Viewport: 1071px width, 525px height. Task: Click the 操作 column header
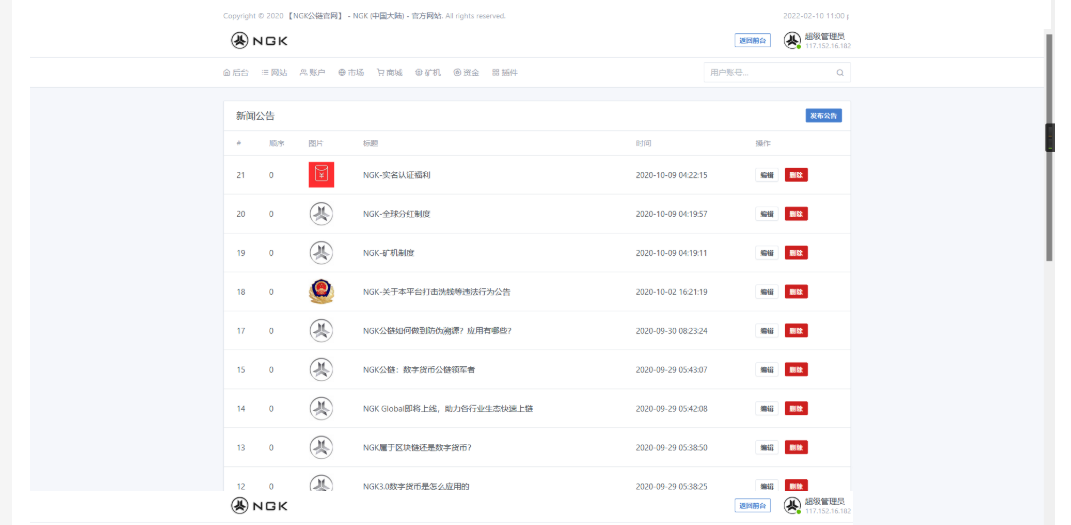click(763, 143)
